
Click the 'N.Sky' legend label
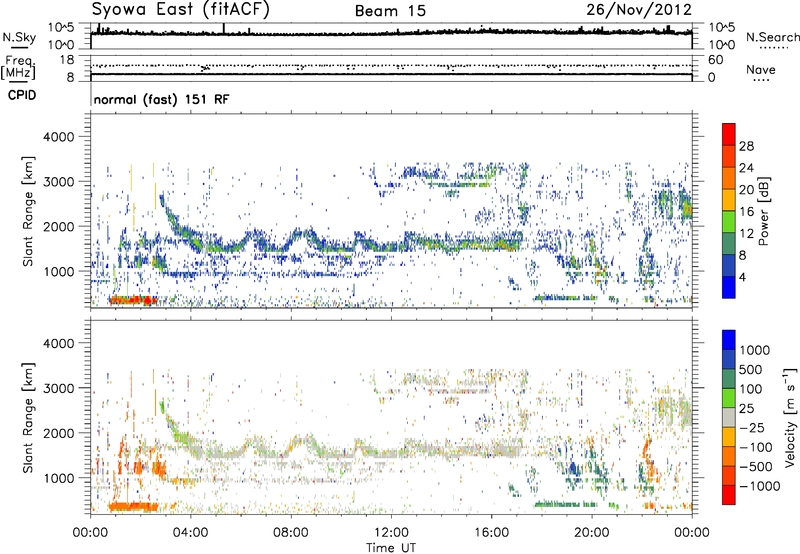pyautogui.click(x=19, y=37)
